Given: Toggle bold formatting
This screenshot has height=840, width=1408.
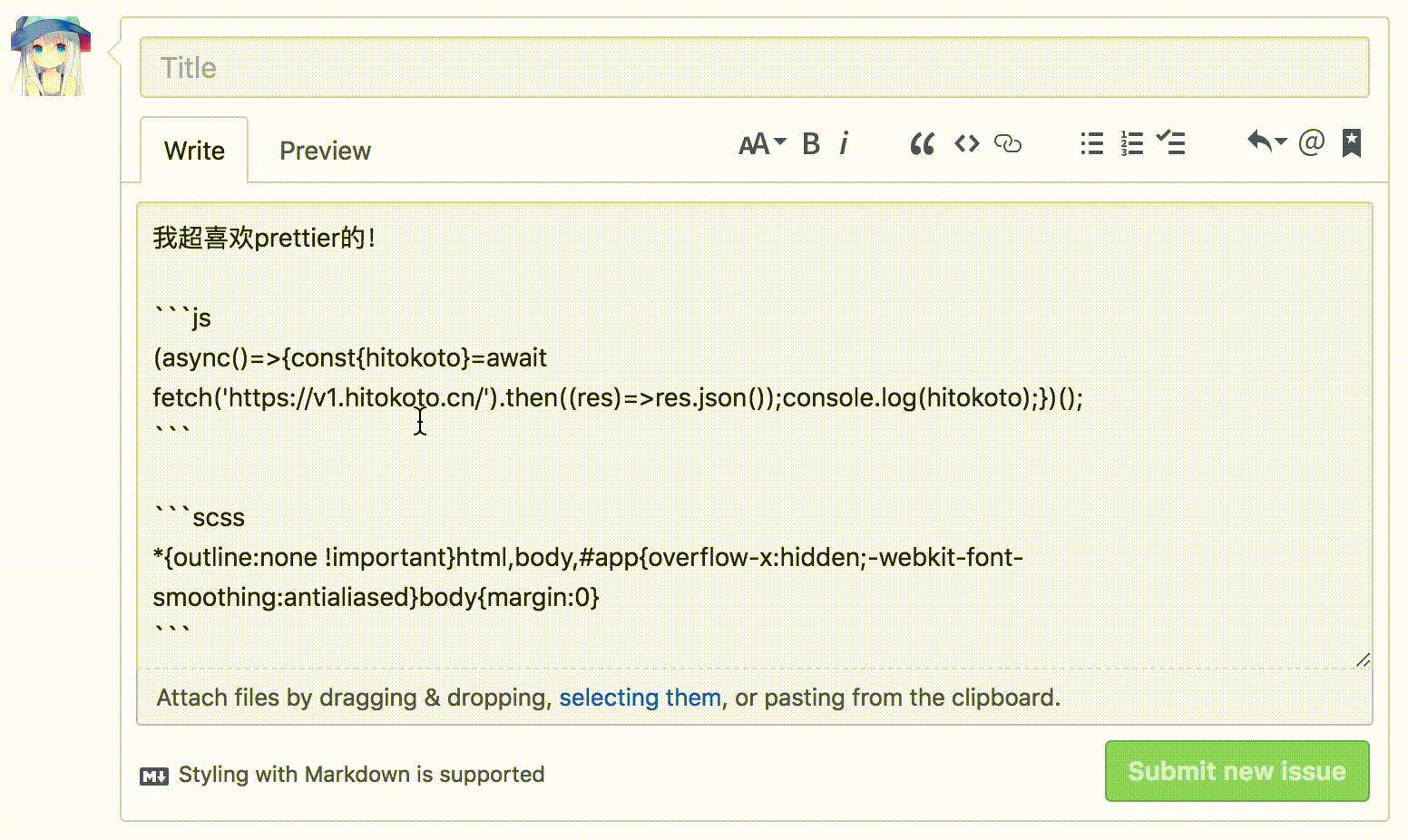Looking at the screenshot, I should pyautogui.click(x=811, y=144).
